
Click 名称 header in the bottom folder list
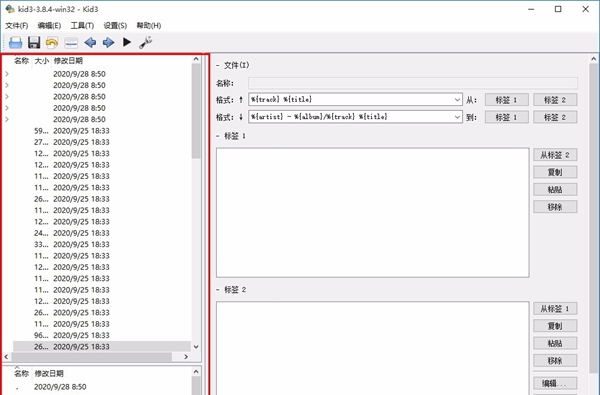coord(21,373)
